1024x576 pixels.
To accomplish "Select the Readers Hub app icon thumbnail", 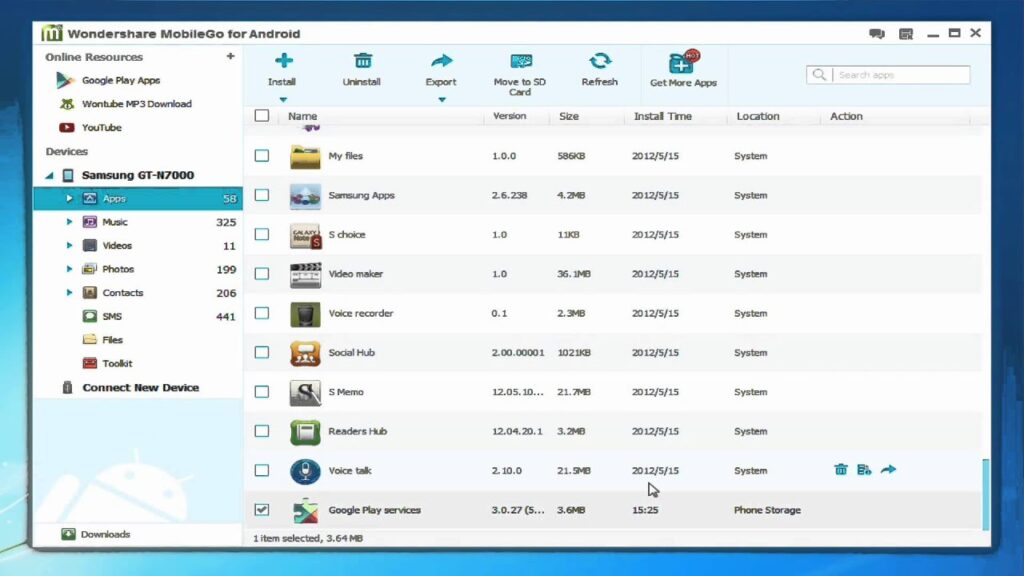I will point(305,432).
